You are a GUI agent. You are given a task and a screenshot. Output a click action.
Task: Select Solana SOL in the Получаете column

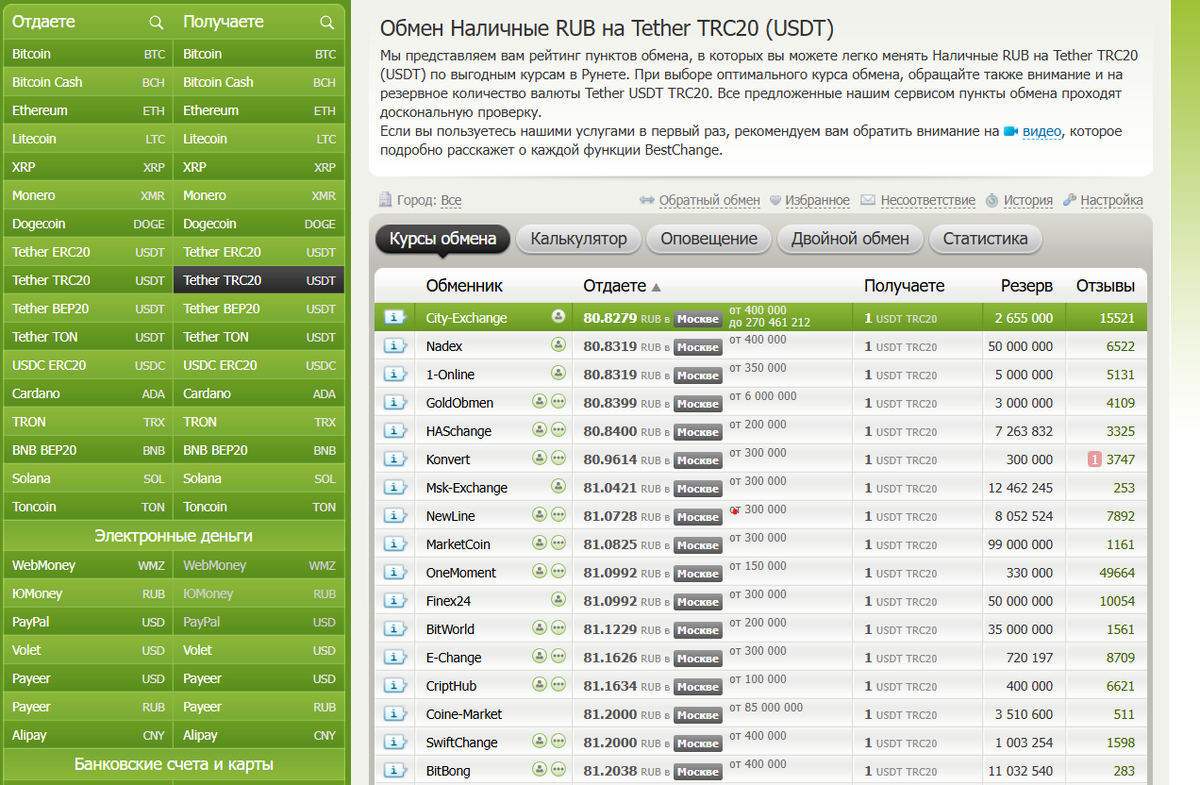point(259,479)
